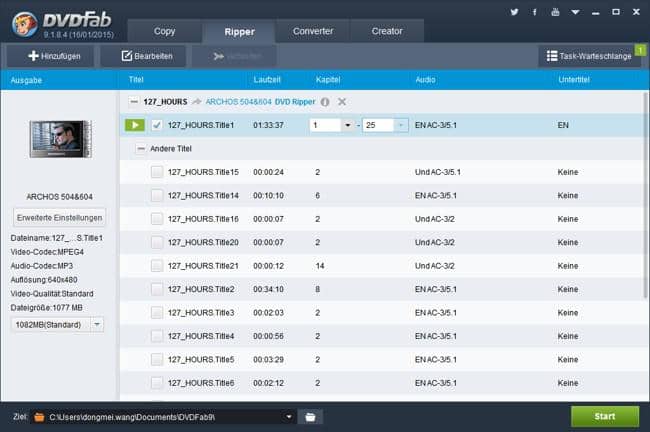Browse destination with the folder icon button
This screenshot has height=432, width=650.
pyautogui.click(x=310, y=417)
